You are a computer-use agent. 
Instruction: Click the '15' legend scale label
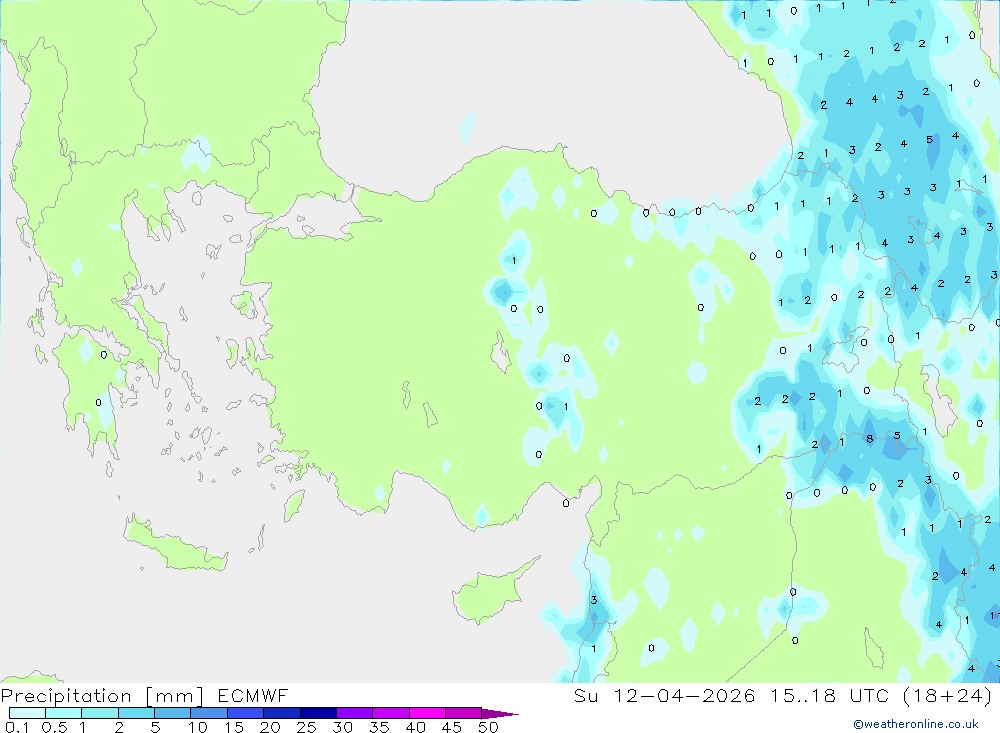[234, 727]
